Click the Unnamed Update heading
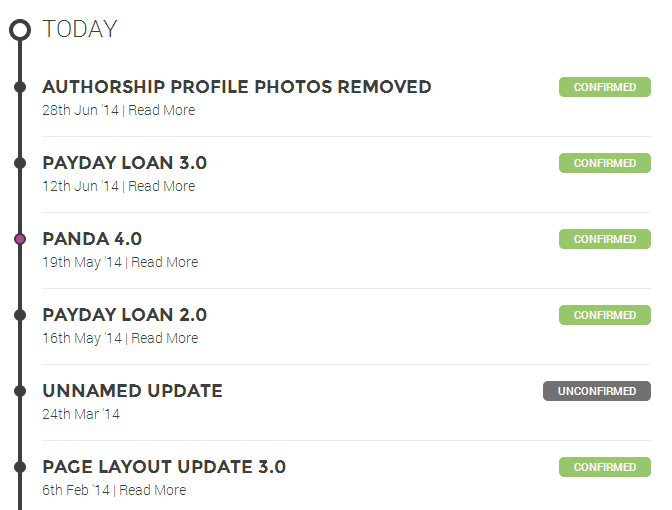Viewport: 672px width, 510px height. click(132, 391)
